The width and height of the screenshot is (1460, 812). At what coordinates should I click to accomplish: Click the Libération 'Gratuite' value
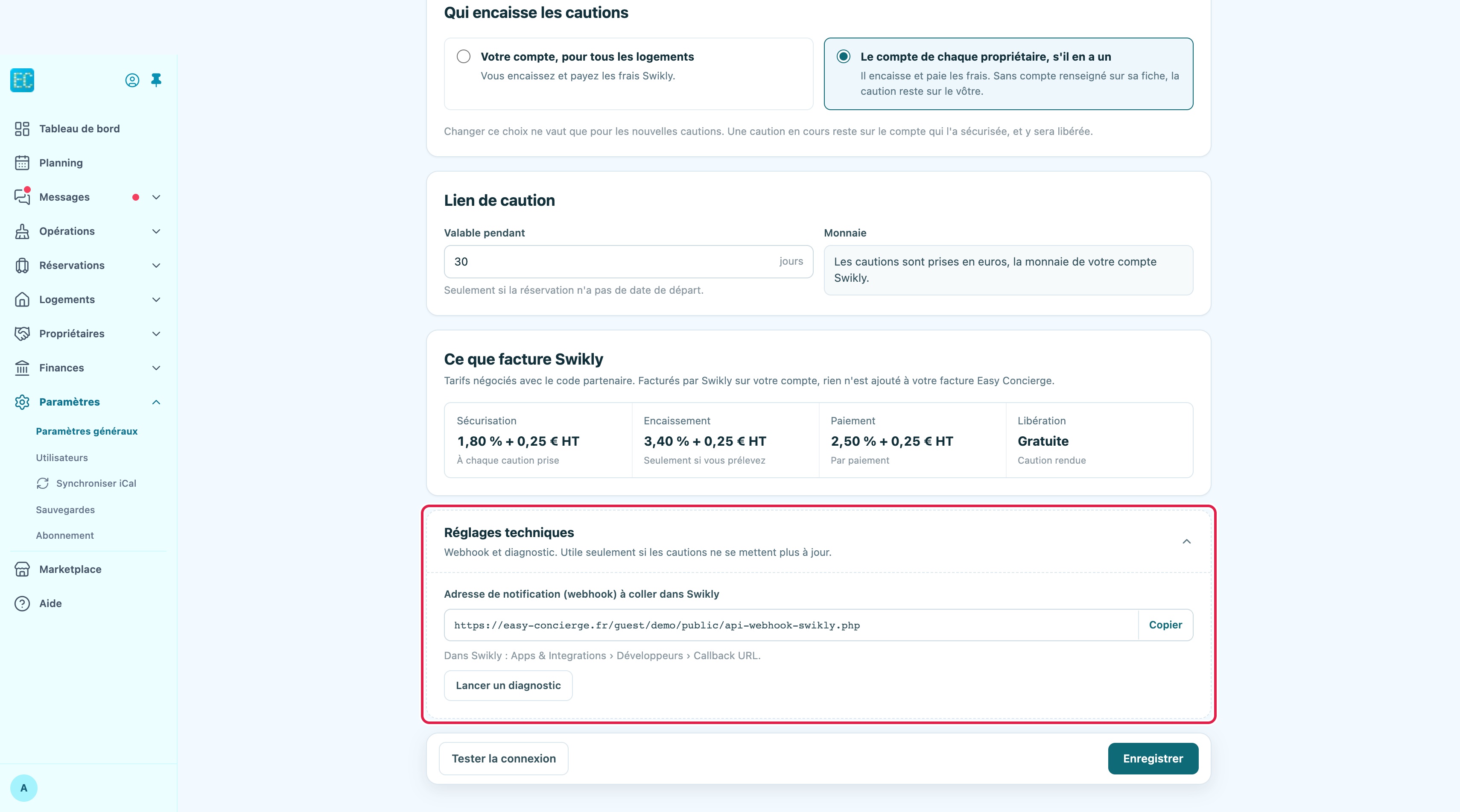[1043, 441]
